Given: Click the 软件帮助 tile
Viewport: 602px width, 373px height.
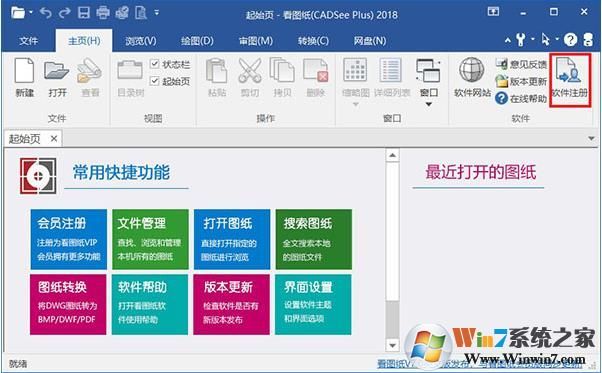Looking at the screenshot, I should [x=150, y=304].
